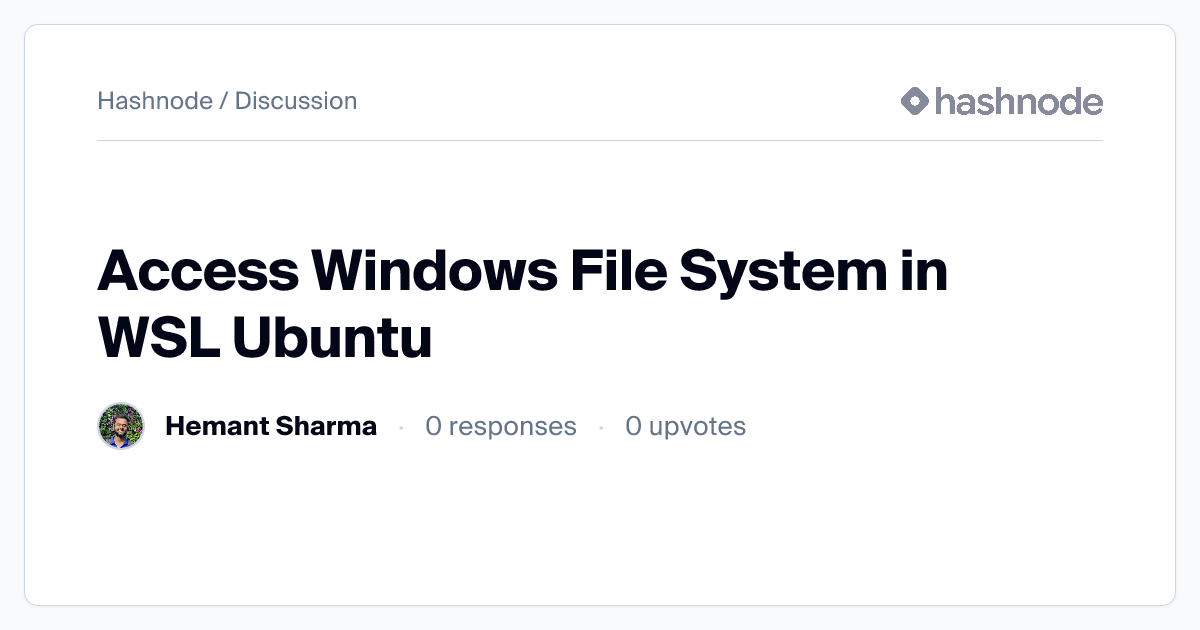The width and height of the screenshot is (1200, 630).
Task: Select the "Discussion" breadcrumb item
Action: (296, 101)
